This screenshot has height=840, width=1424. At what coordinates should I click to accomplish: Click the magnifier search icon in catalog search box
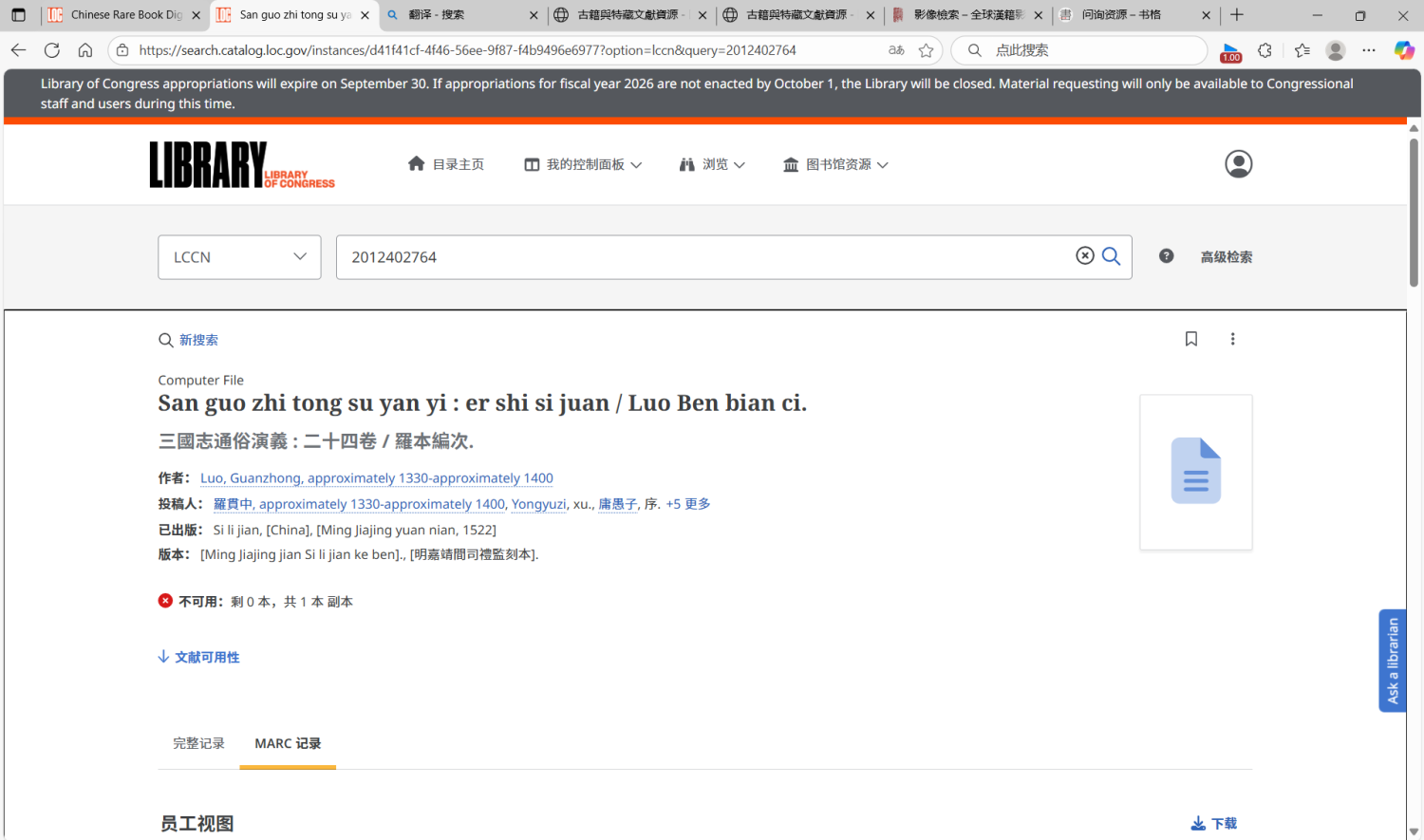[1111, 256]
